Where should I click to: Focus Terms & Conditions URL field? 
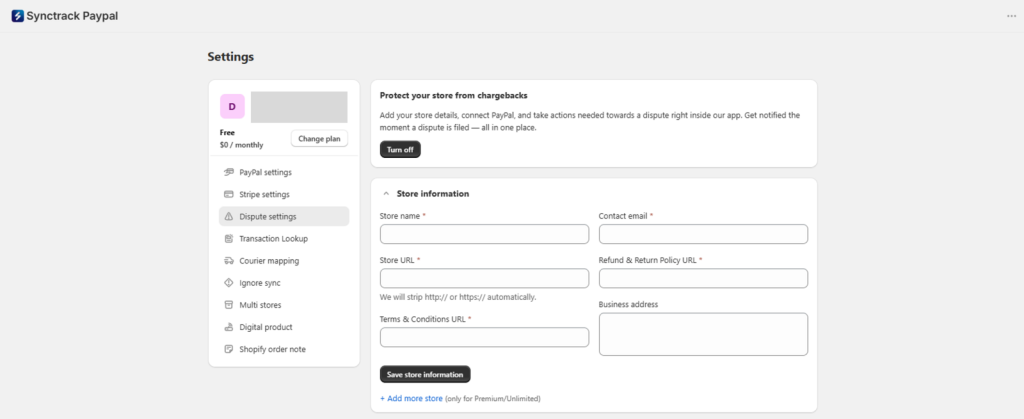click(x=485, y=337)
